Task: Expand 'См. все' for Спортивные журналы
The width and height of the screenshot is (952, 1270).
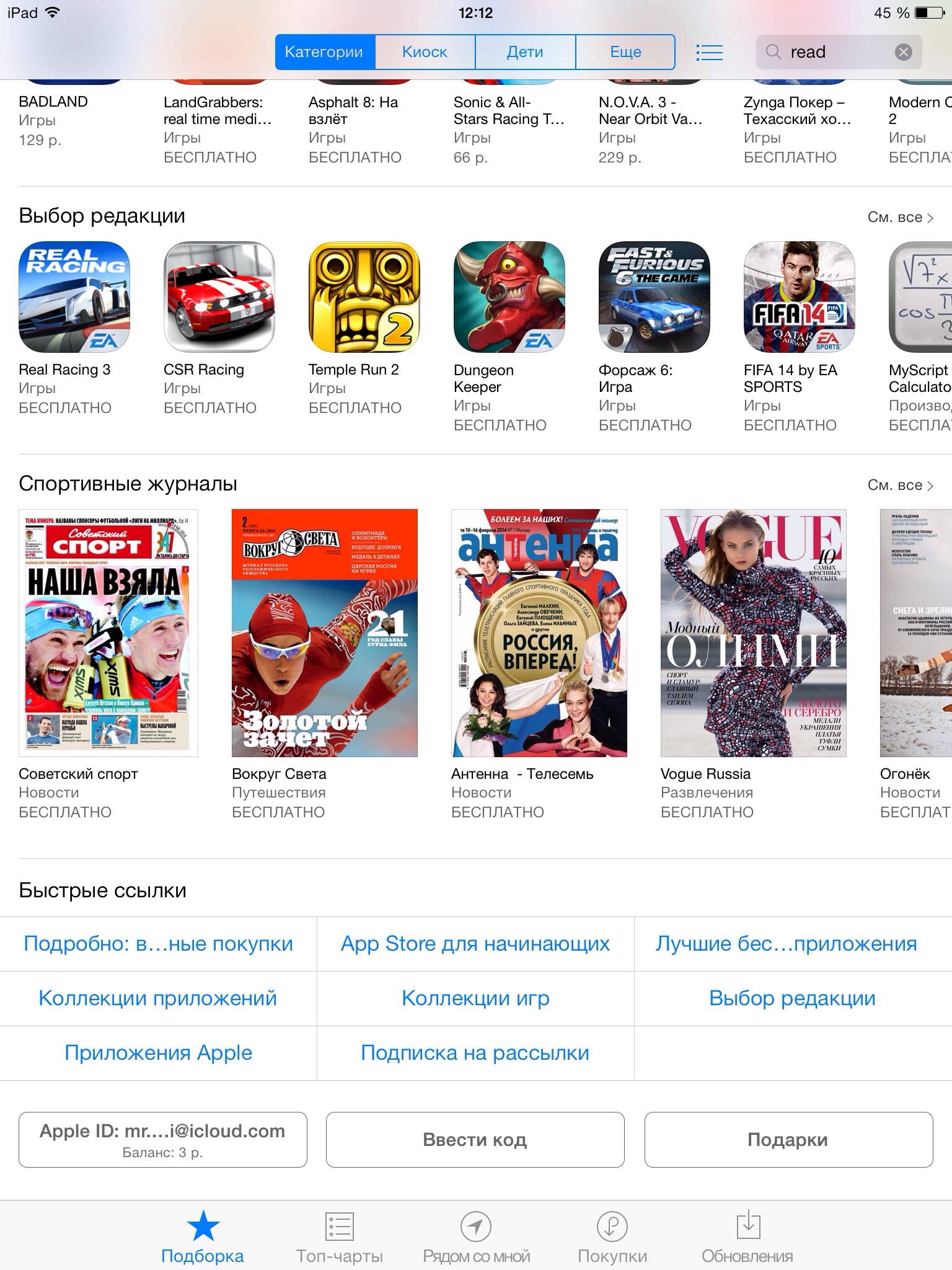Action: tap(900, 485)
